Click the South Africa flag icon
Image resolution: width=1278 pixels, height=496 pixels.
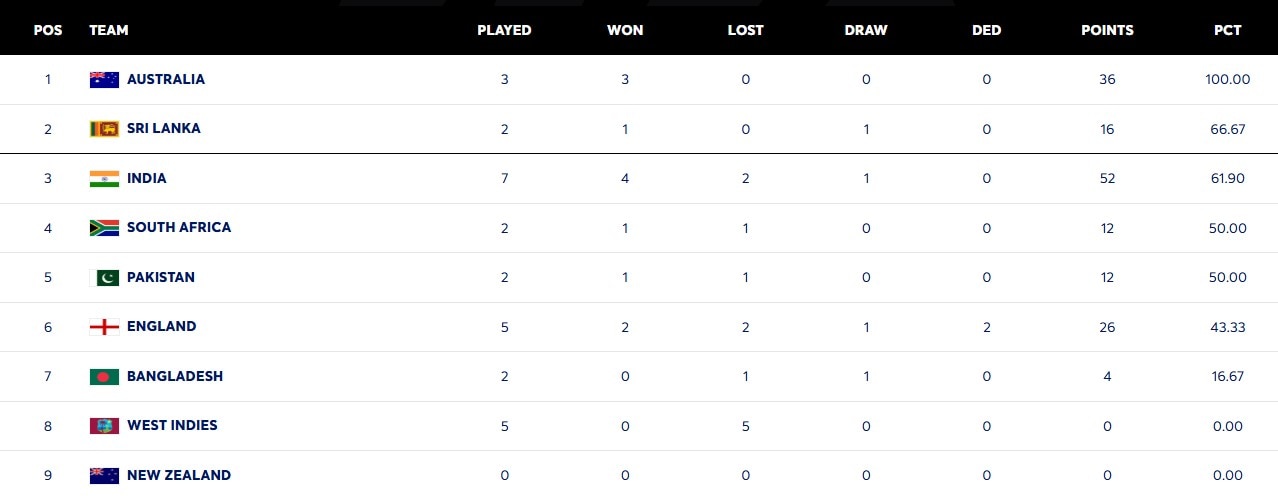[104, 228]
